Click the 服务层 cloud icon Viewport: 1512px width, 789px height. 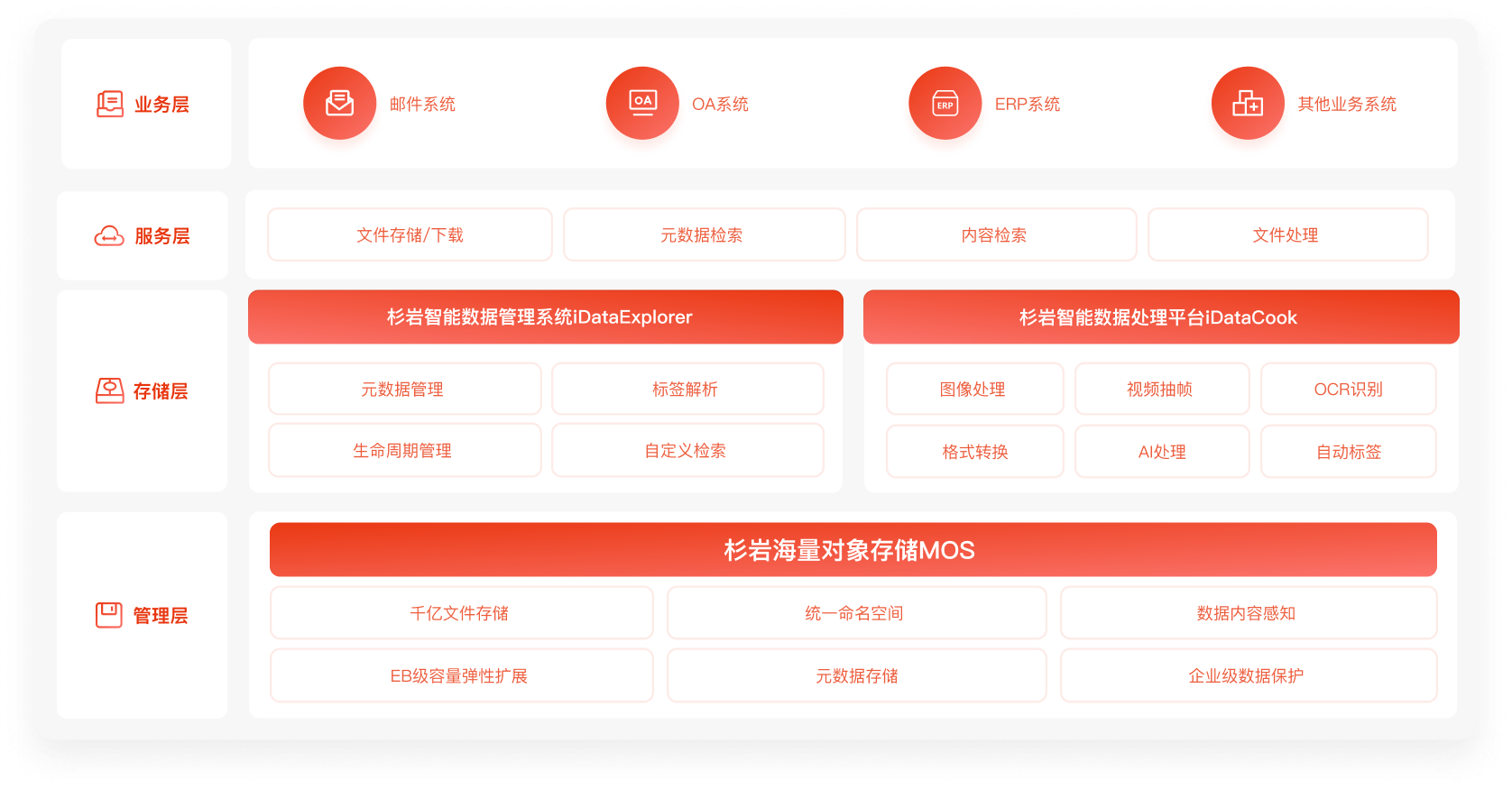pos(110,236)
